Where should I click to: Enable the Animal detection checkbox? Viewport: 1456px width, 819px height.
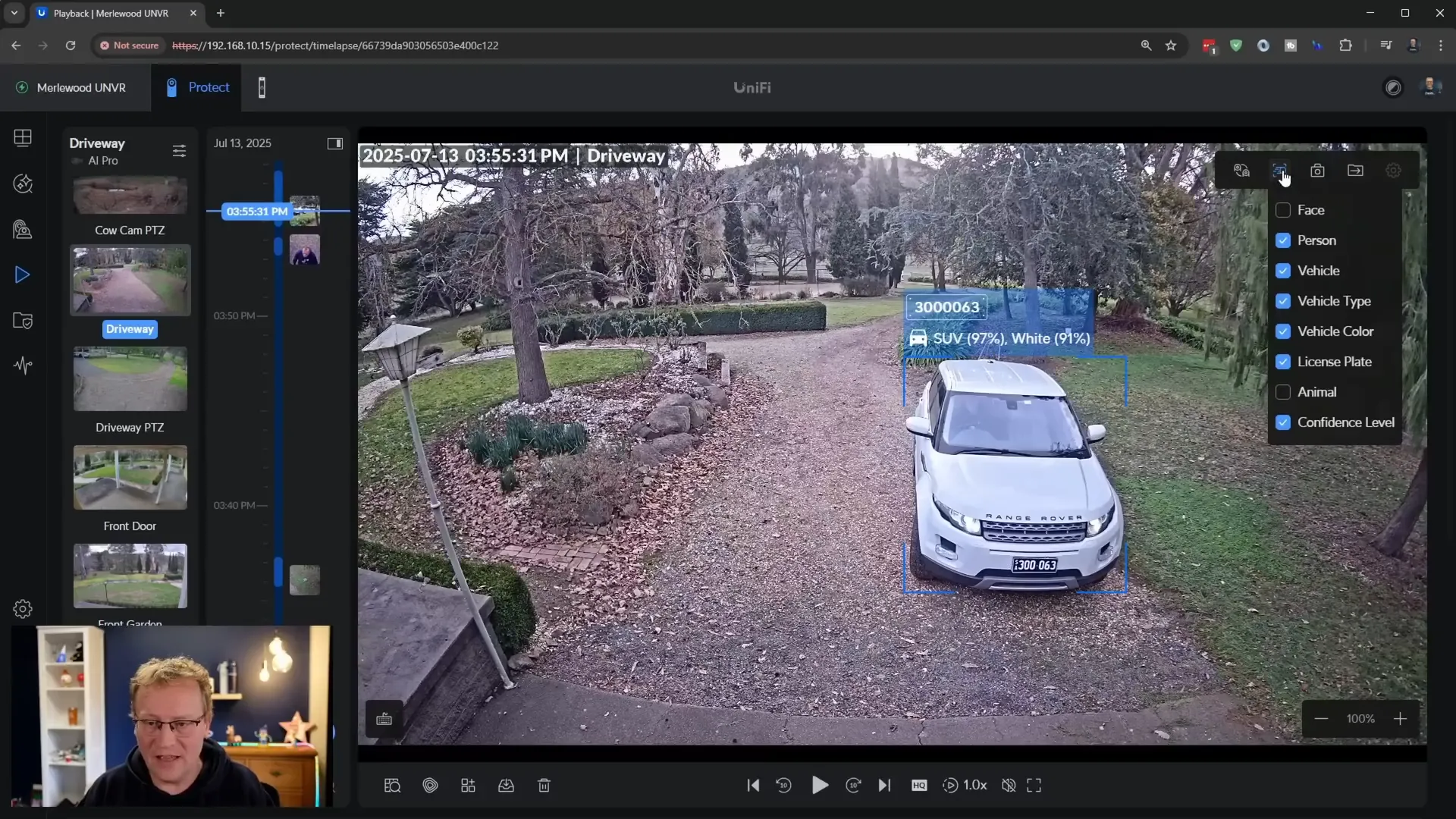coord(1283,392)
